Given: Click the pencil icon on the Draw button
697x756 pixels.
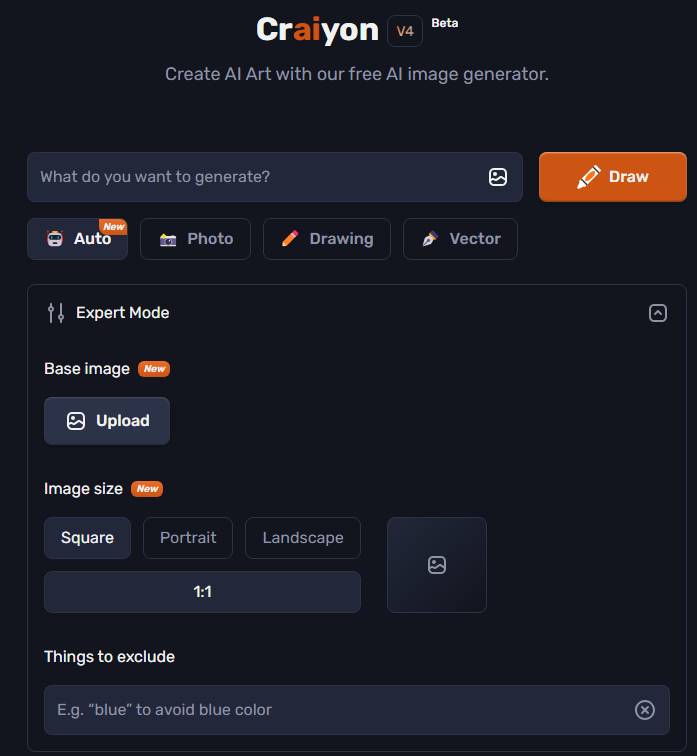Looking at the screenshot, I should [x=589, y=177].
